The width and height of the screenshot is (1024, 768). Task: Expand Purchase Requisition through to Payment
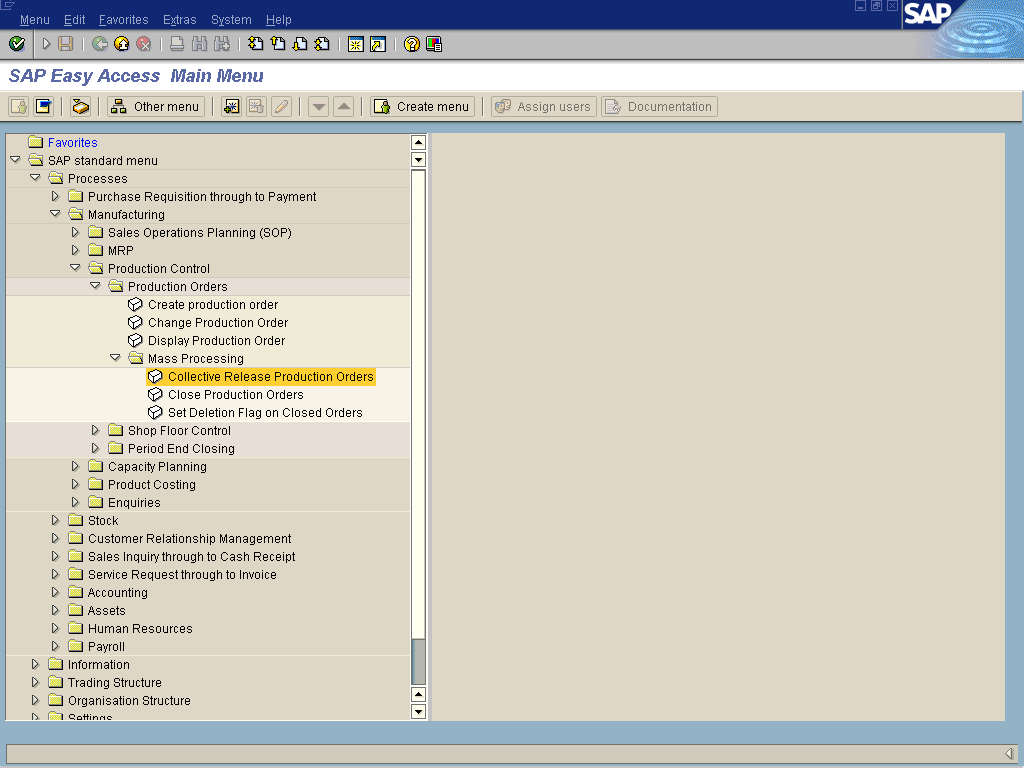coord(55,196)
